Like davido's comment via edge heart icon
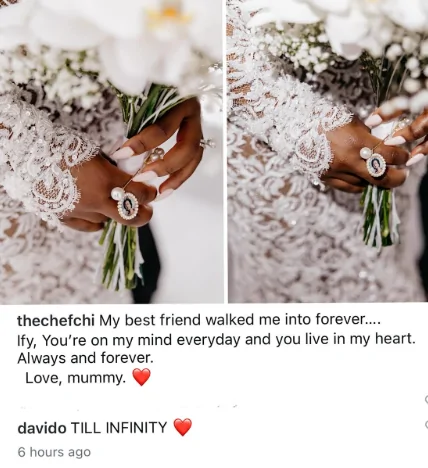 coord(426,424)
